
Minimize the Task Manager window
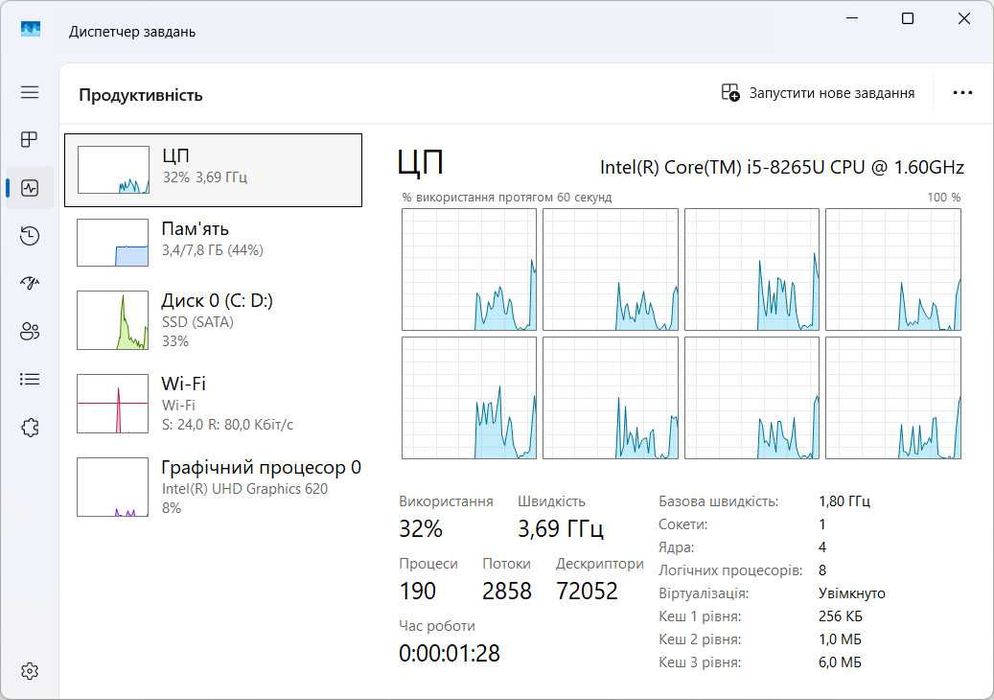852,18
